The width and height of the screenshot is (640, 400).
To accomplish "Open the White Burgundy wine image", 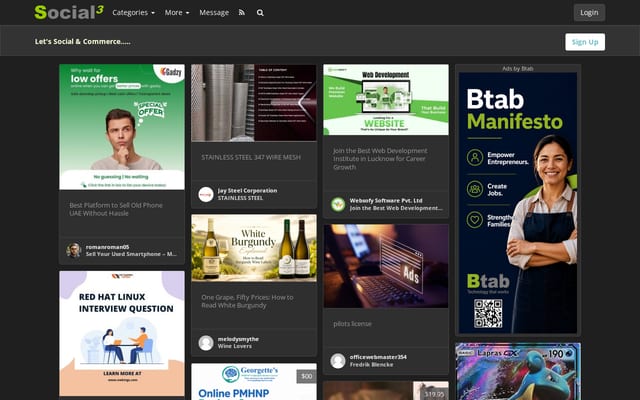I will click(254, 248).
